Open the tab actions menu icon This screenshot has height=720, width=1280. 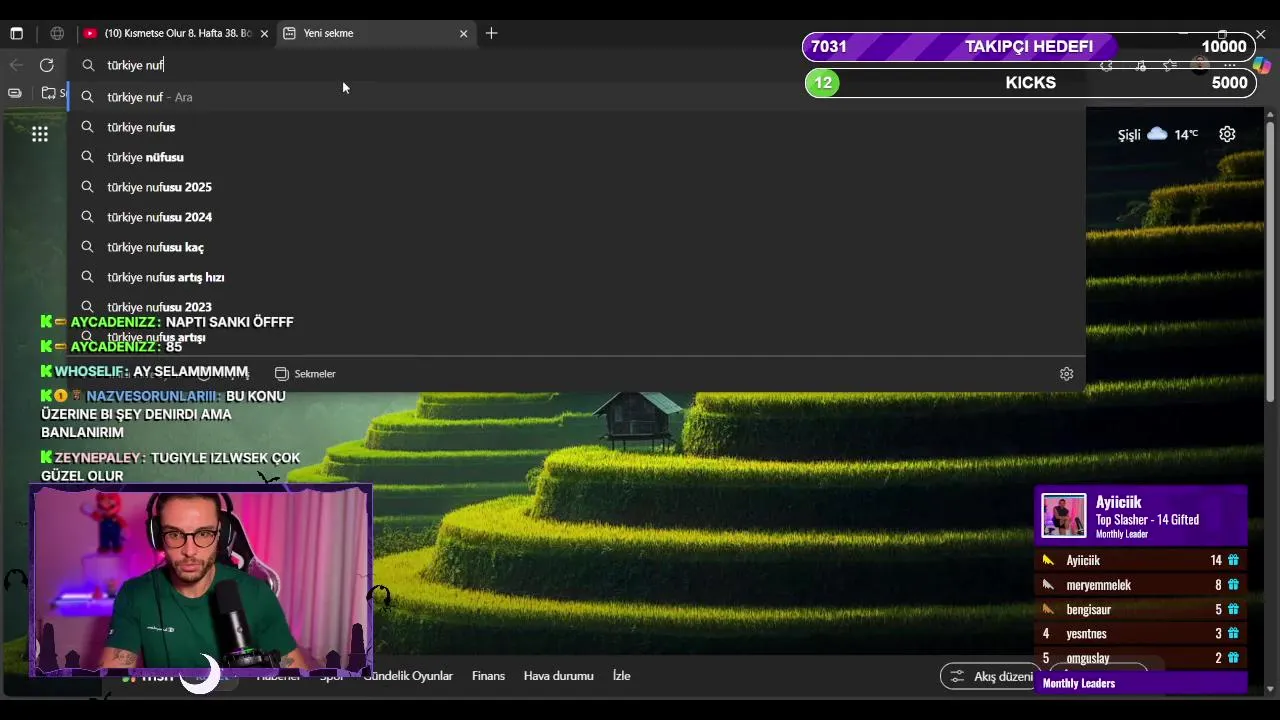(x=16, y=33)
